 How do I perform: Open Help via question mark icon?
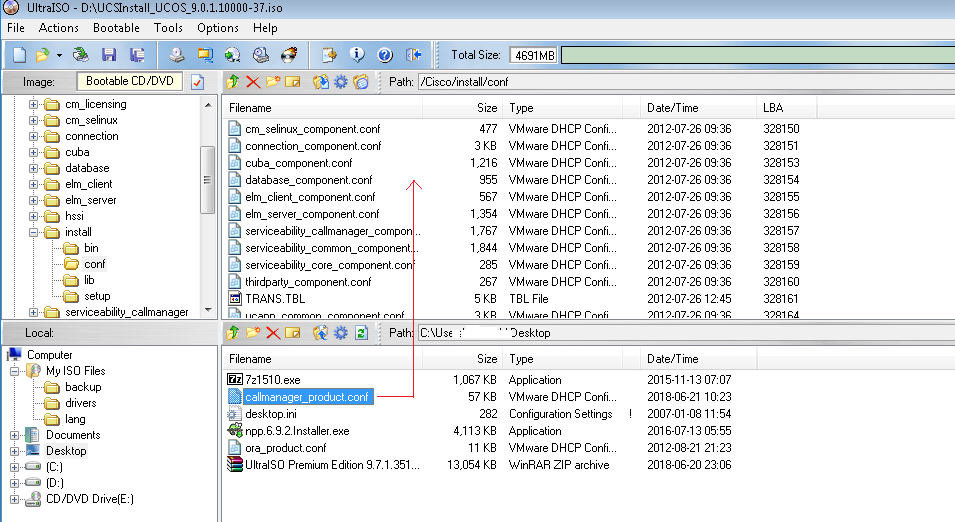(385, 55)
